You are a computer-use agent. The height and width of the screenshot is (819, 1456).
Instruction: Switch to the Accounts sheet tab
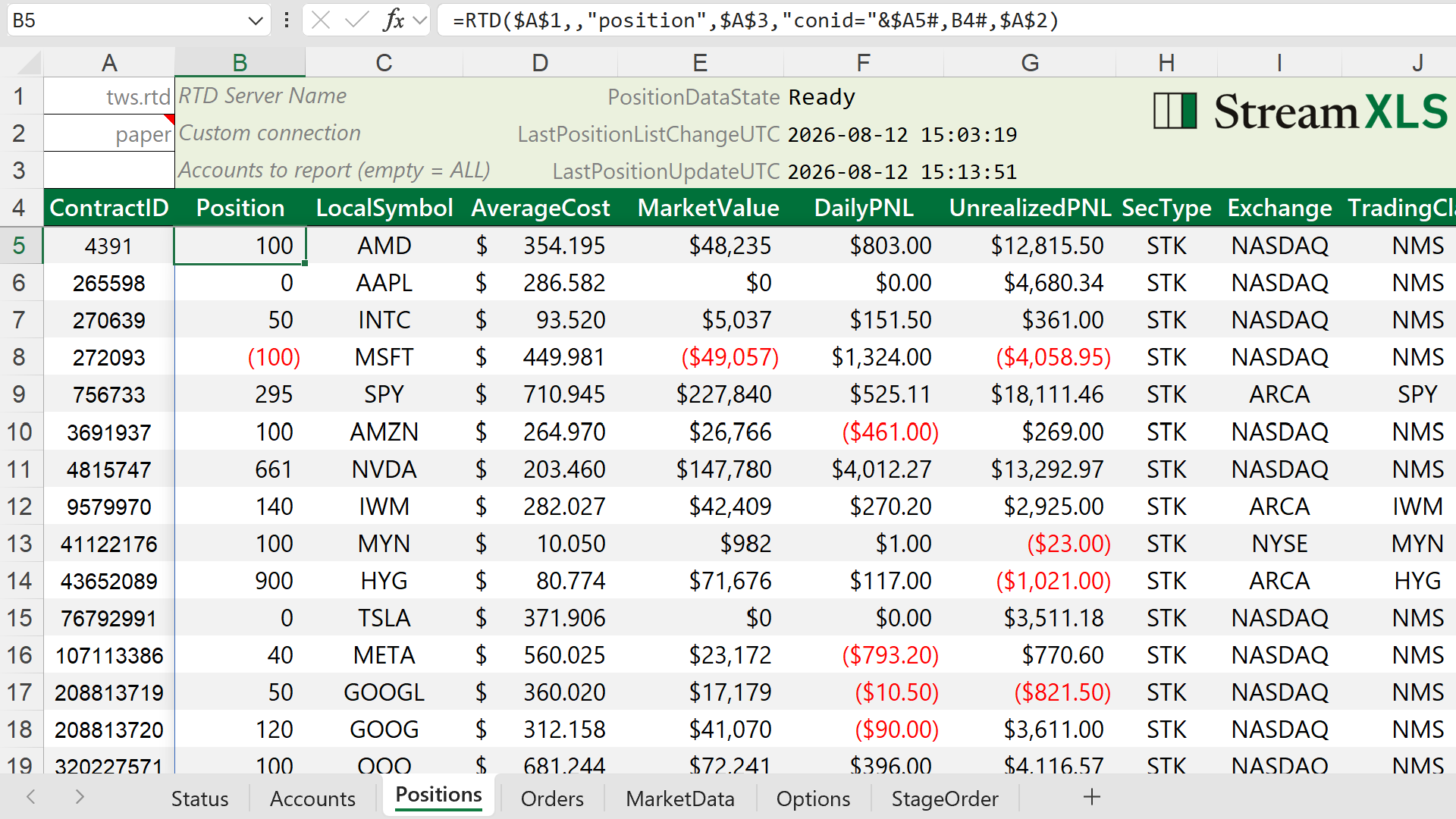coord(312,799)
